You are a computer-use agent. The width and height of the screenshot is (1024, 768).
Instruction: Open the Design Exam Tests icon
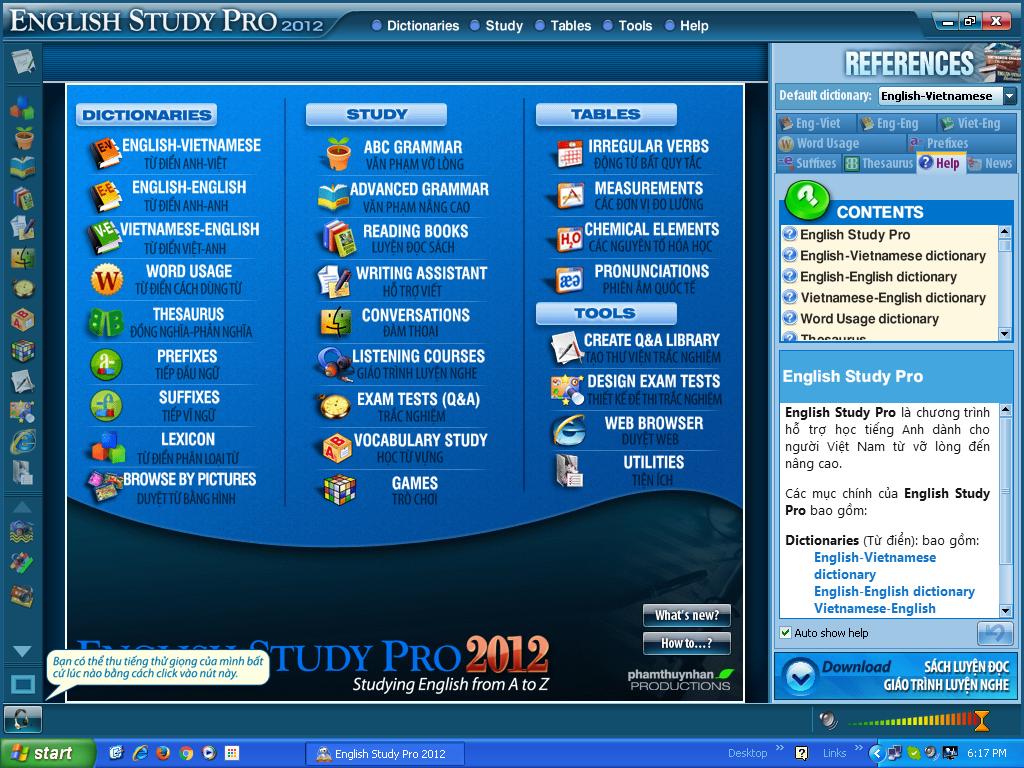coord(567,389)
